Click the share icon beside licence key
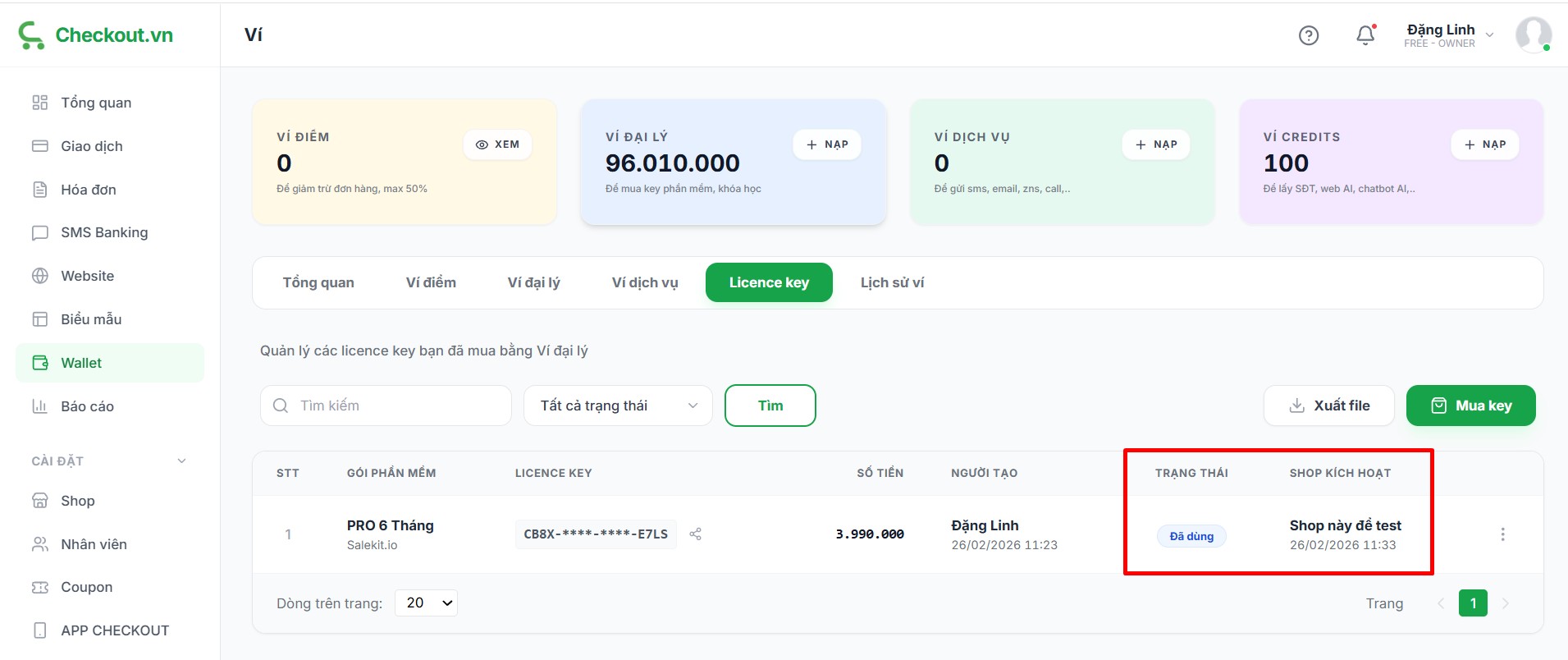Screen dimensions: 1568x660 click(695, 534)
